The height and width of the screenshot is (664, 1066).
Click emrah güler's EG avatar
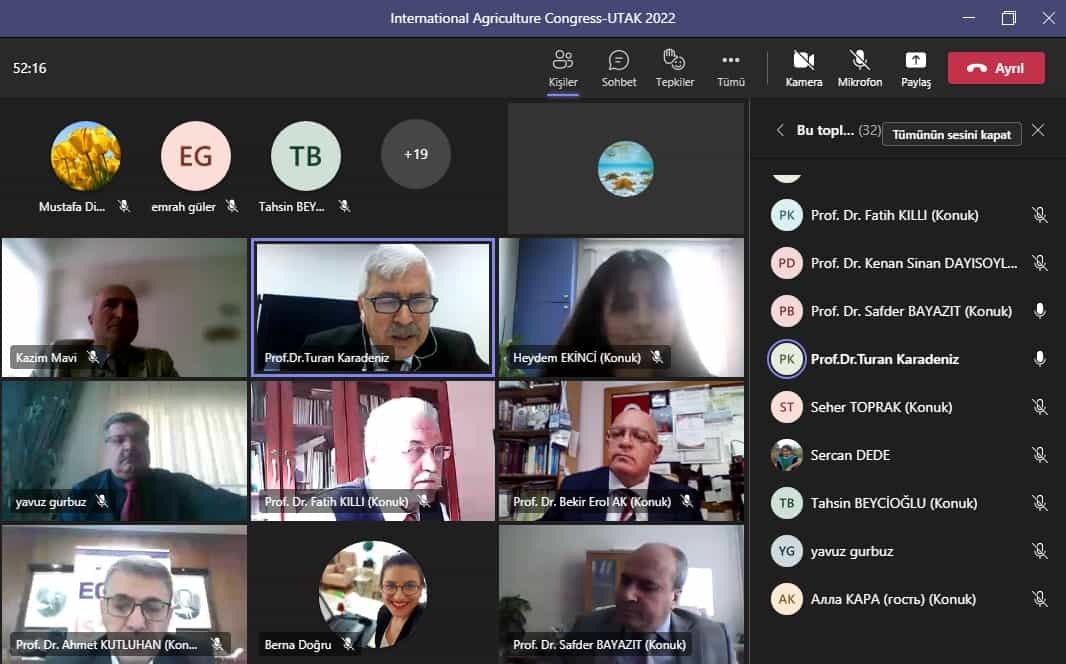196,156
